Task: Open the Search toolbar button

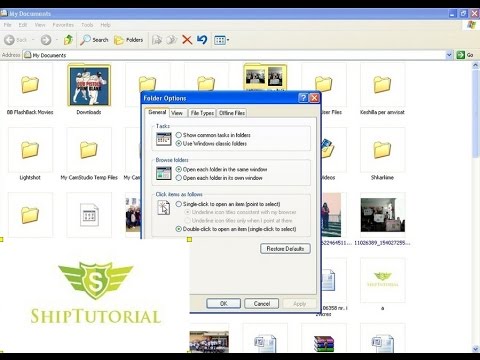Action: [95, 40]
